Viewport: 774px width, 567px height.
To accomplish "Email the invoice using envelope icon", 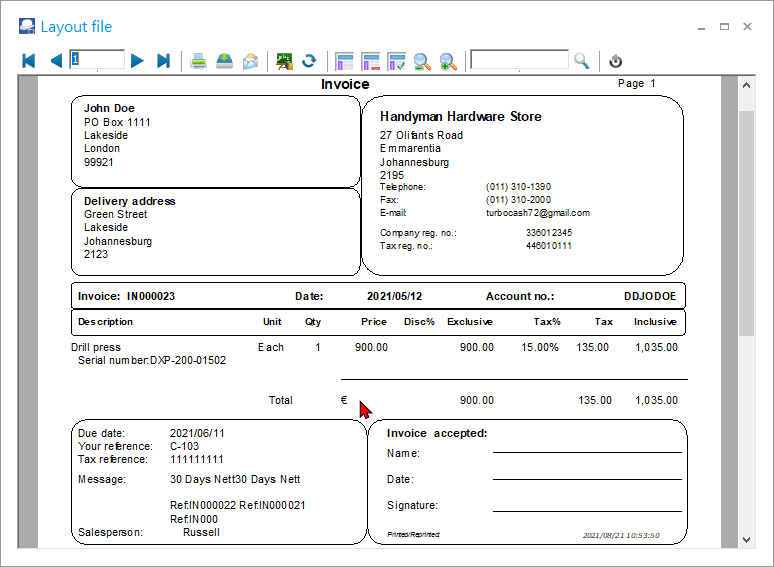I will point(250,61).
